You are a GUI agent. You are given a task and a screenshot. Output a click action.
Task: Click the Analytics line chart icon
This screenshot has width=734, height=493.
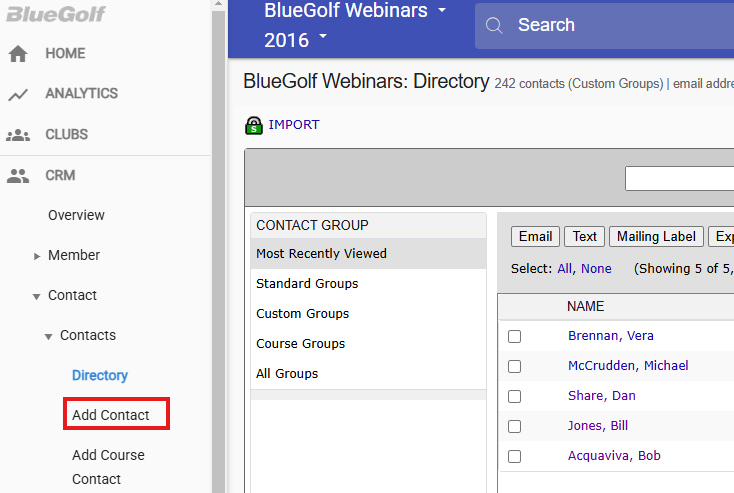click(18, 95)
